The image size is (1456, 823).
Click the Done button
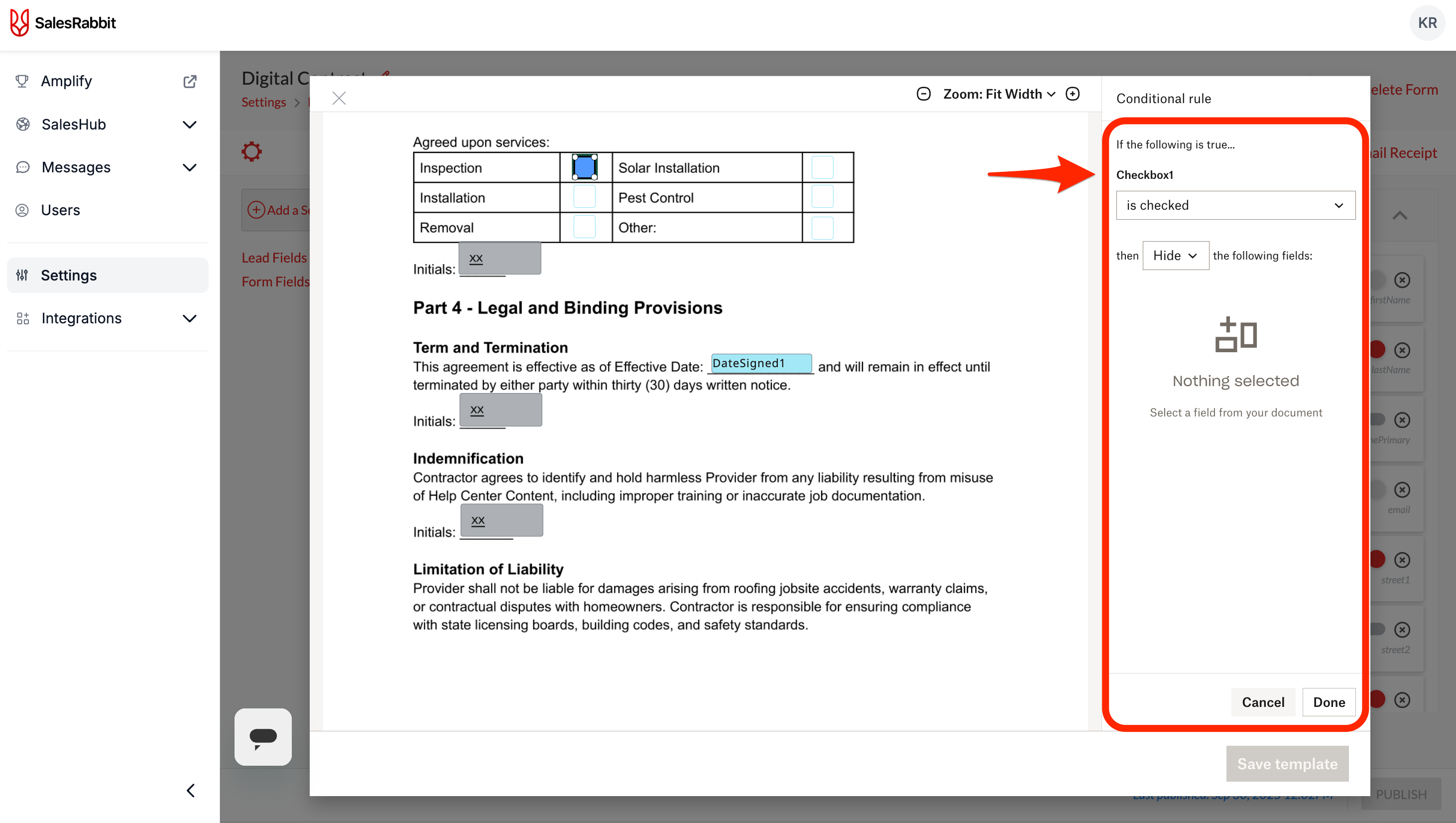pos(1328,702)
